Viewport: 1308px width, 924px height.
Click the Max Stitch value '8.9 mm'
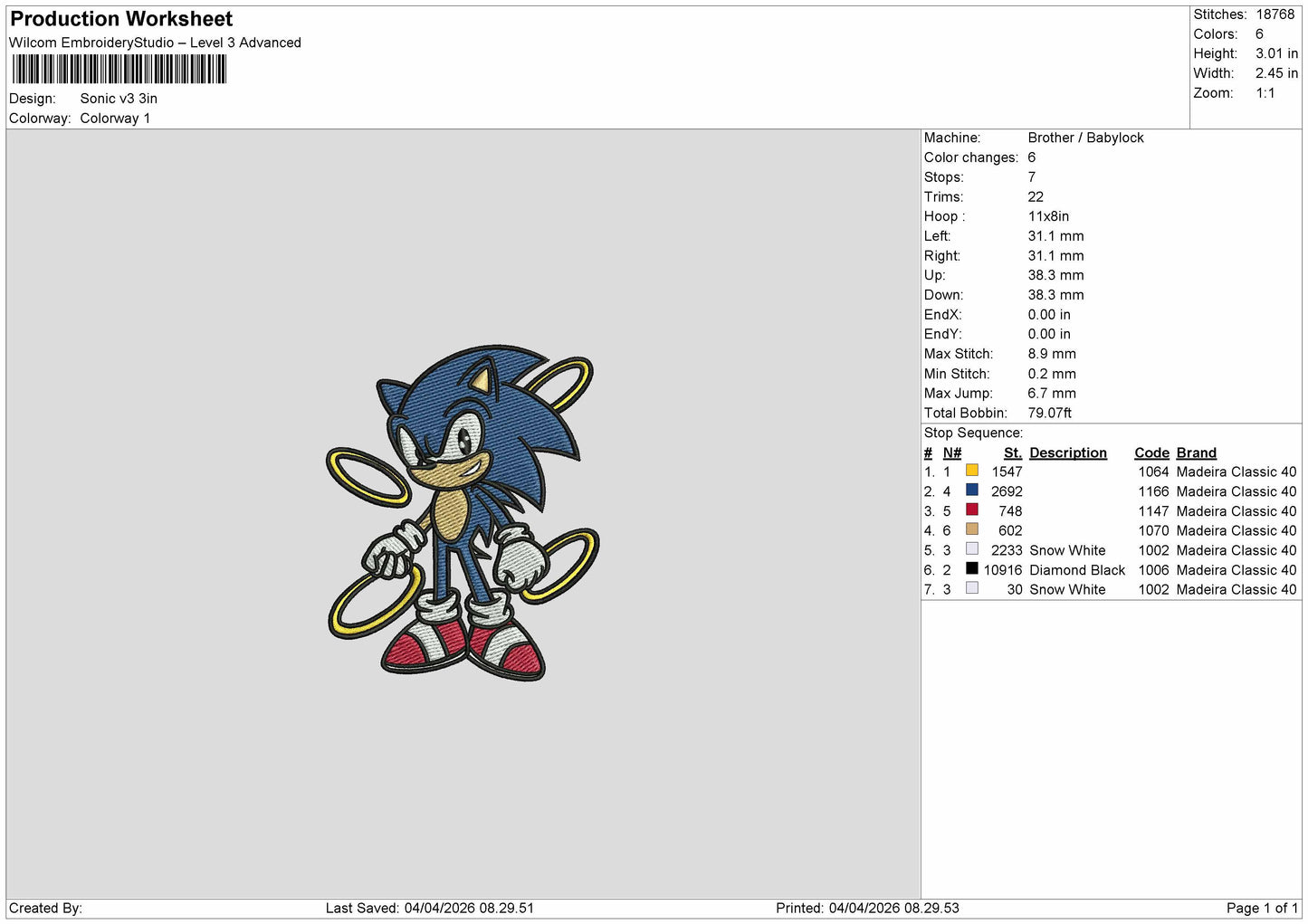[1052, 354]
